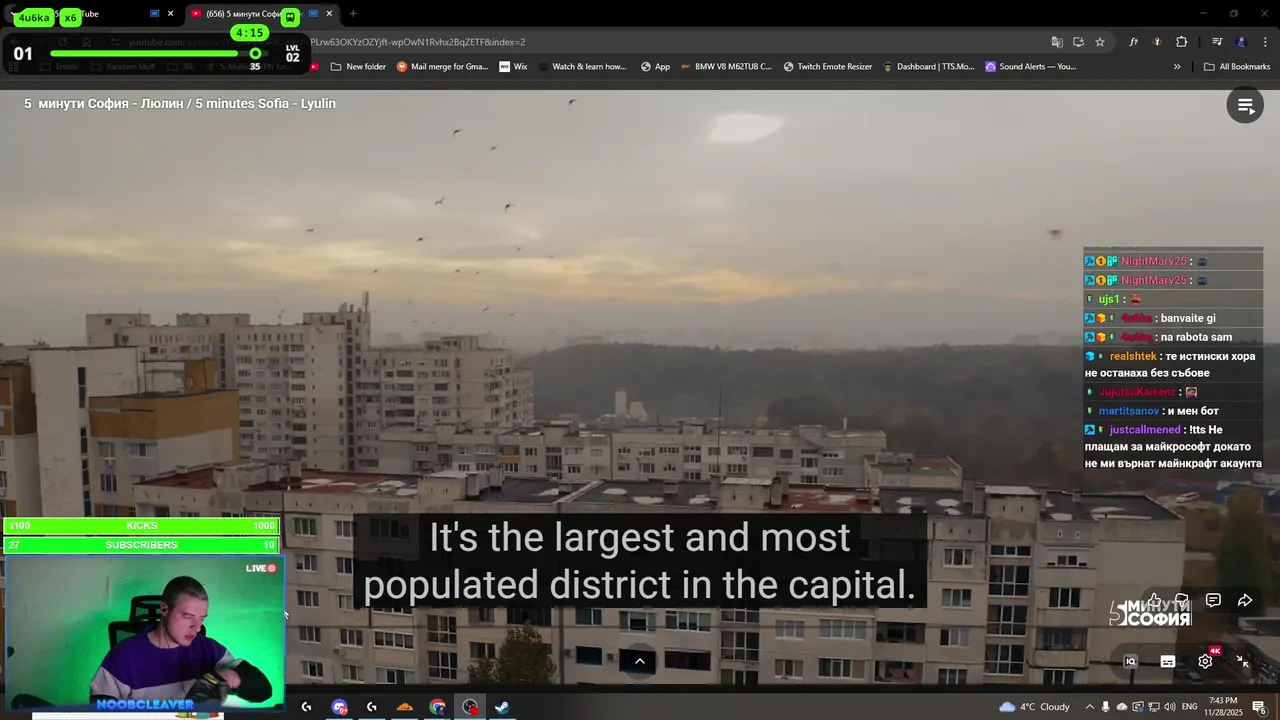1280x720 pixels.
Task: Open the Chrome three-dot menu
Action: tap(1266, 42)
